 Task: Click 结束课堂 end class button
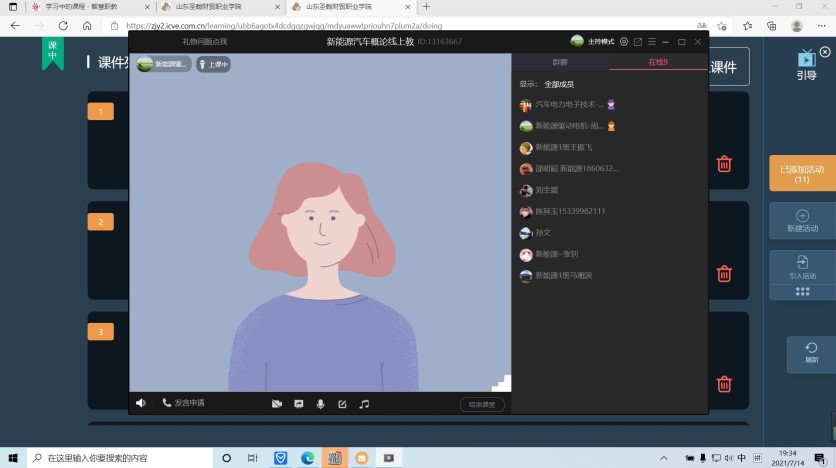click(x=482, y=405)
